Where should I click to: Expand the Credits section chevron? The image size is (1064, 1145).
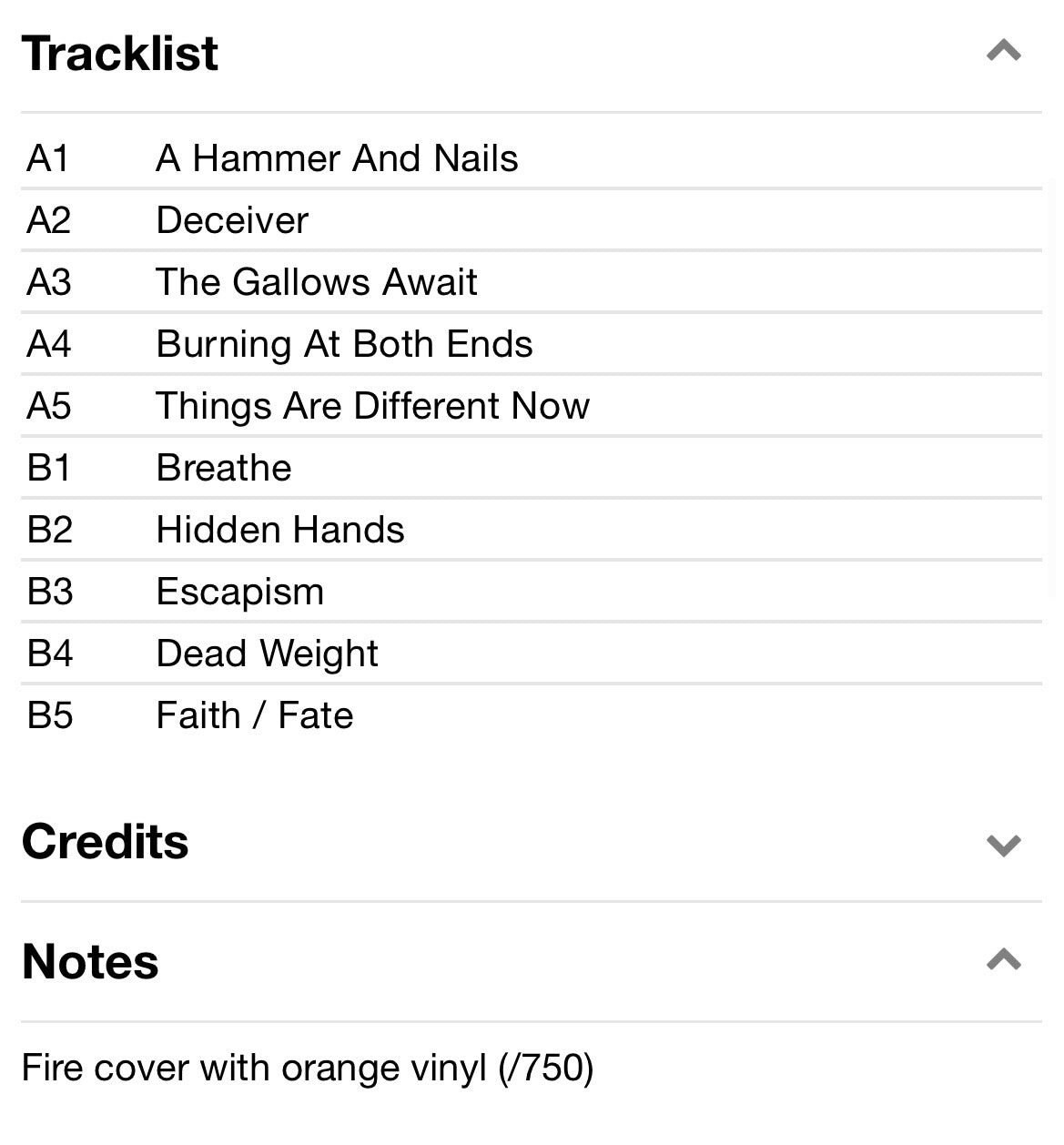pos(1003,845)
